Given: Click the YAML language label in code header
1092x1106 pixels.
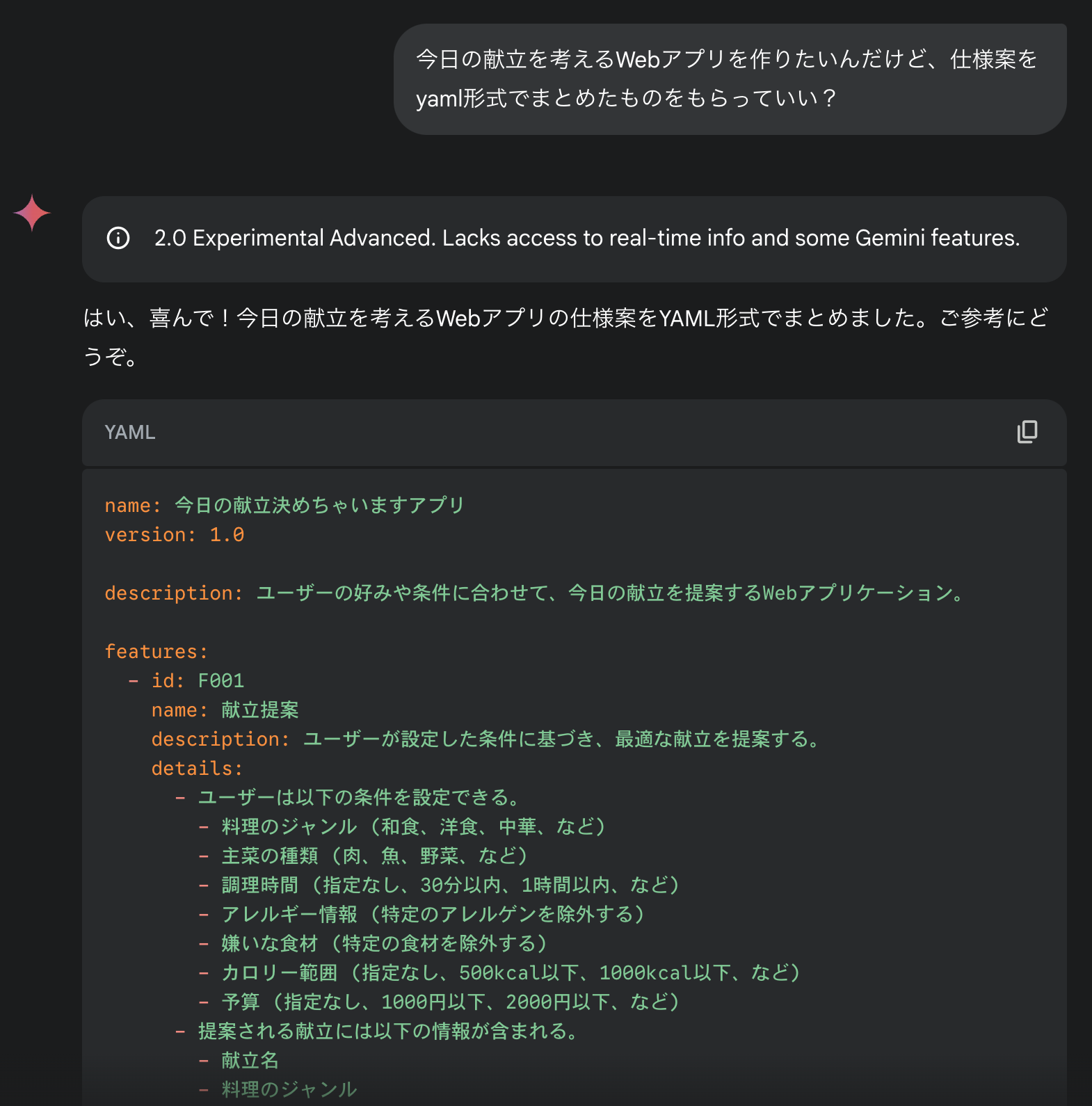Looking at the screenshot, I should tap(130, 433).
